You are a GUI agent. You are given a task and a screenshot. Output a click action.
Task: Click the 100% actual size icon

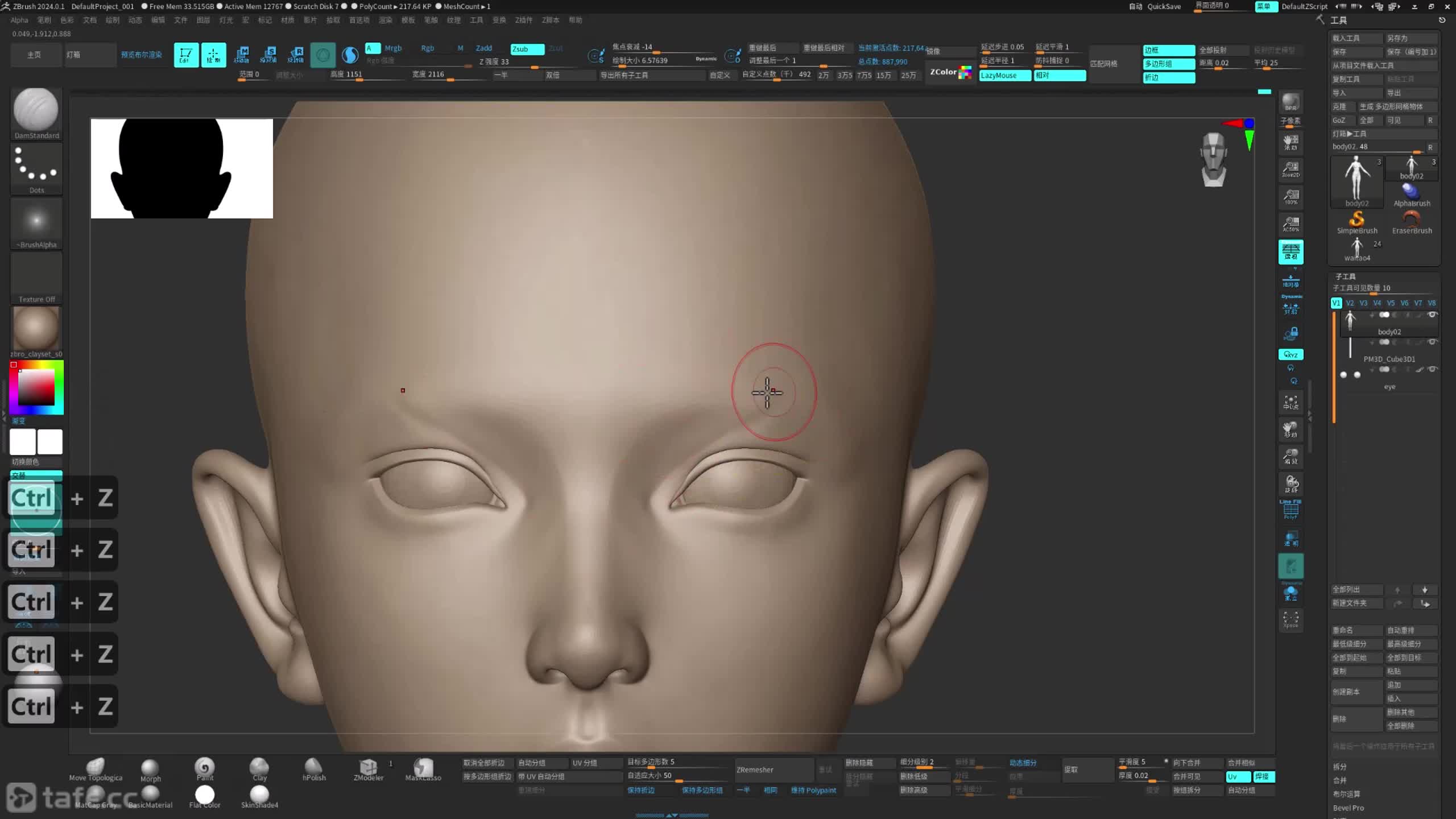point(1290,197)
